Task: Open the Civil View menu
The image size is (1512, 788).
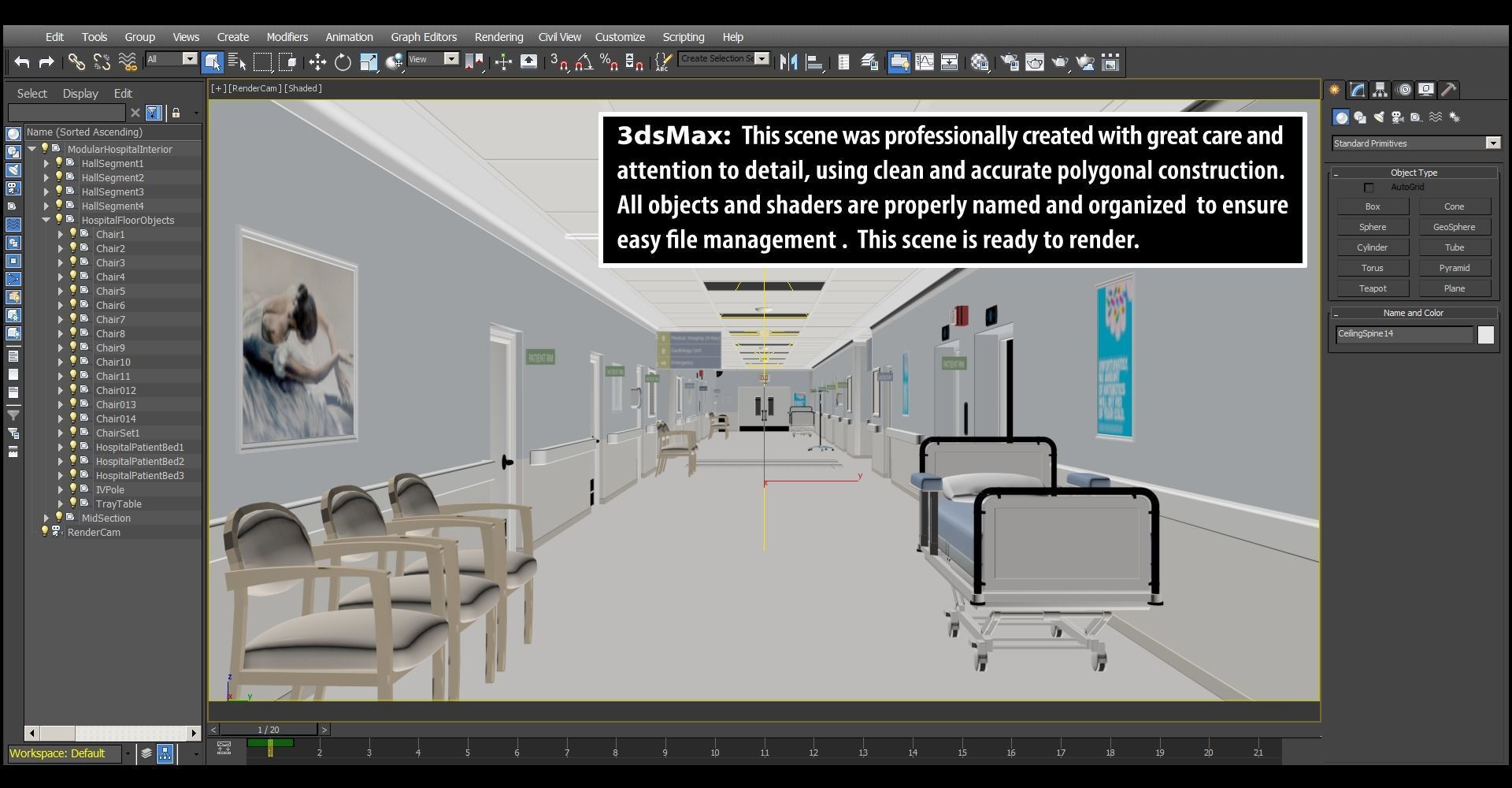Action: [x=559, y=37]
